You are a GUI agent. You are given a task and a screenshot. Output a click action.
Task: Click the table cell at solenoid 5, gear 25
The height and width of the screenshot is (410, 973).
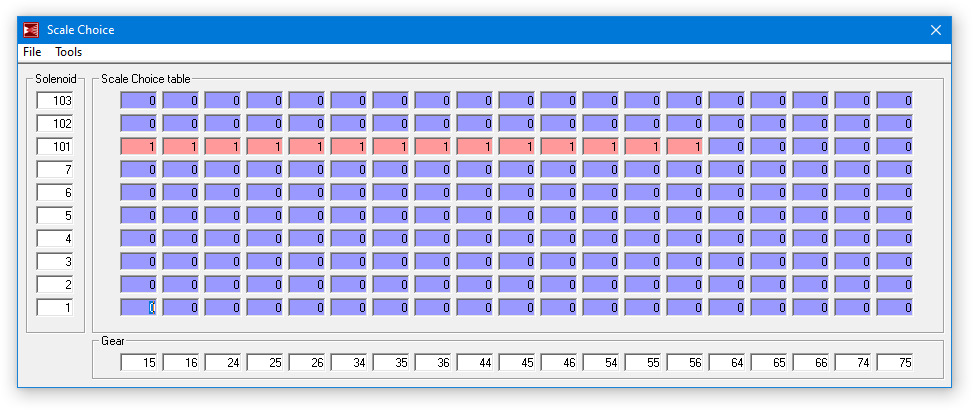[265, 215]
